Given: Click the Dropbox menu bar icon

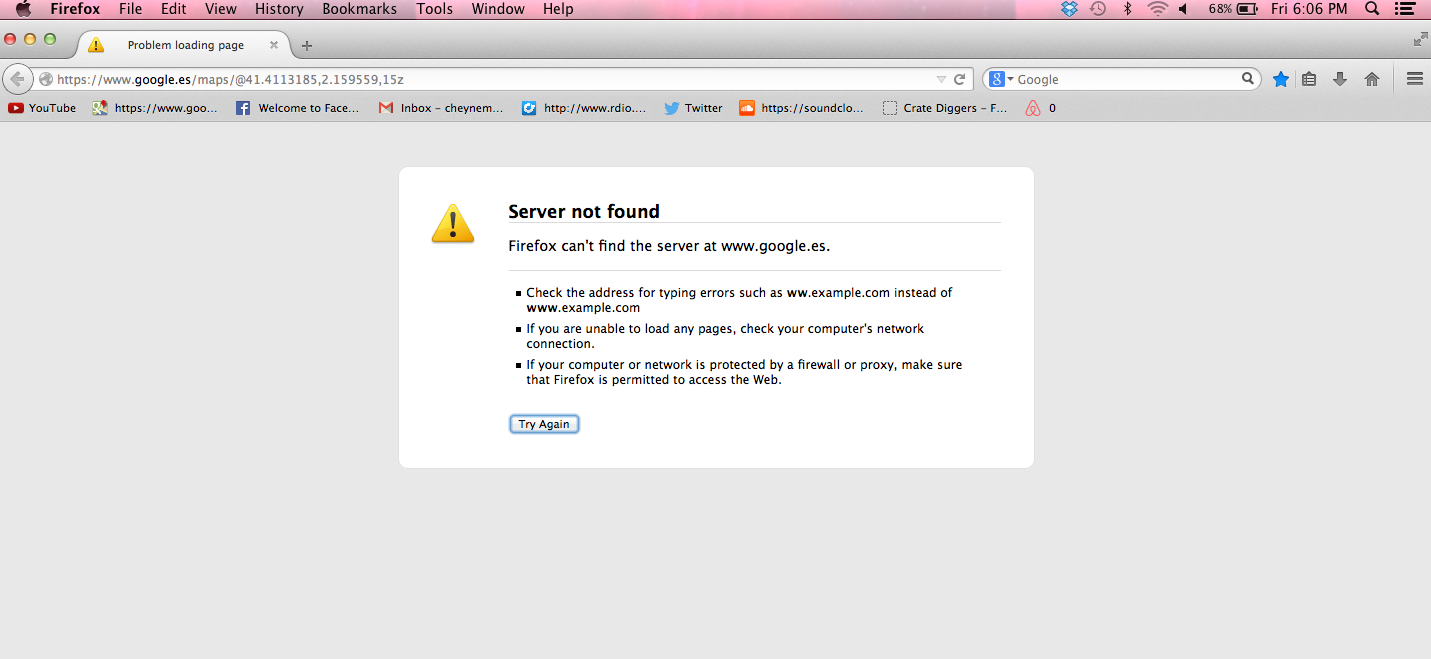Looking at the screenshot, I should click(x=1069, y=9).
